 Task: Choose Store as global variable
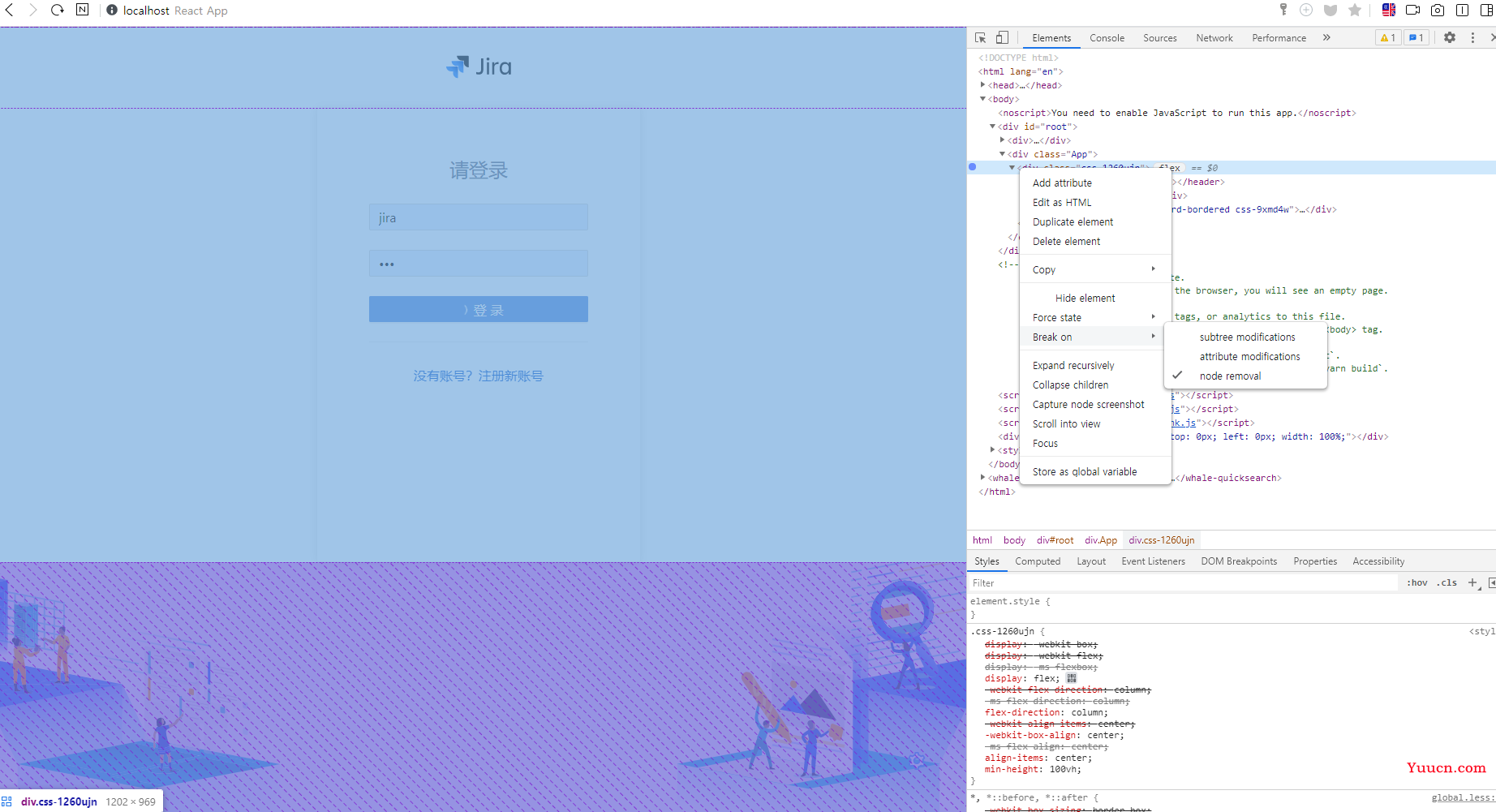[x=1095, y=471]
